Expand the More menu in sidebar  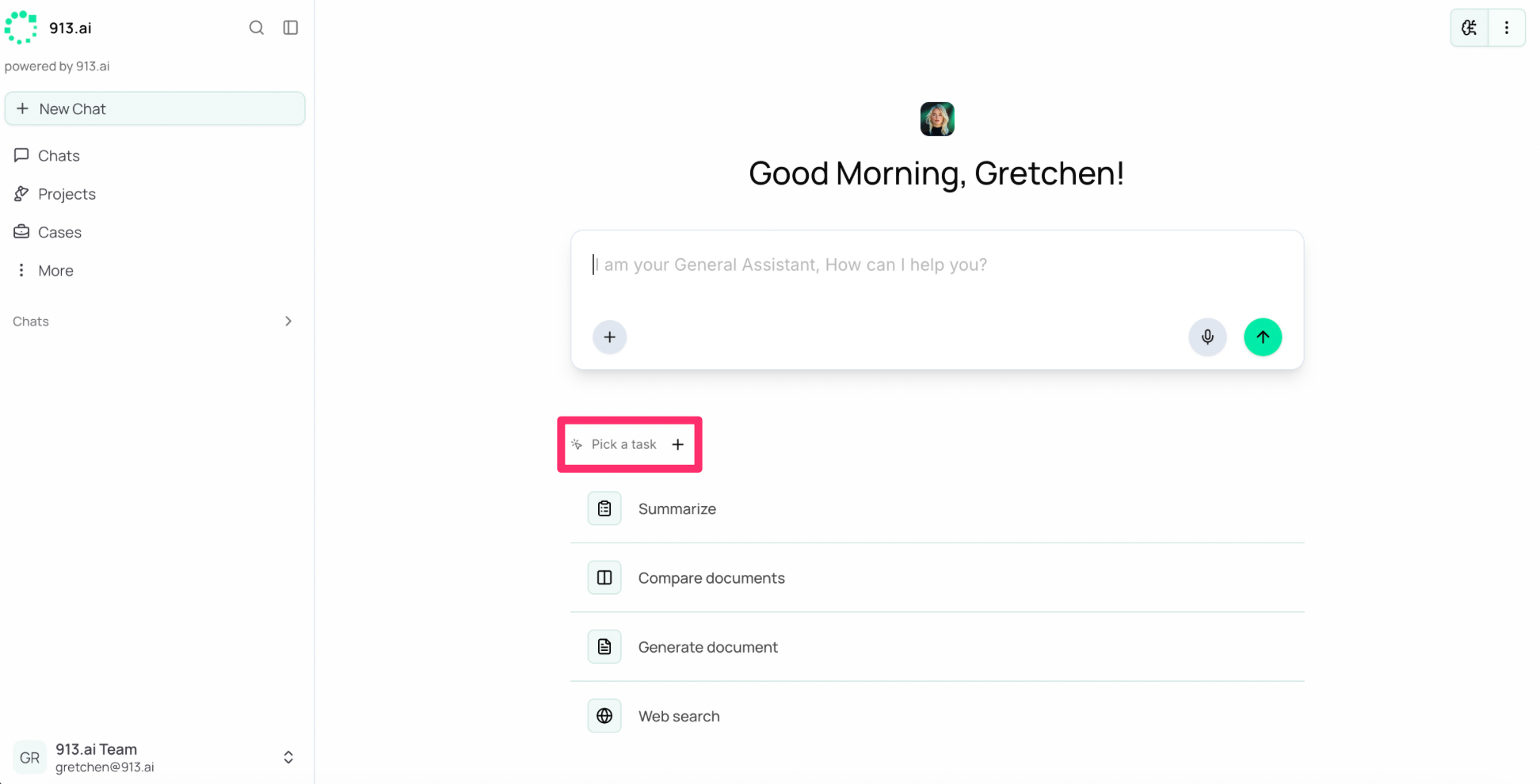tap(45, 271)
